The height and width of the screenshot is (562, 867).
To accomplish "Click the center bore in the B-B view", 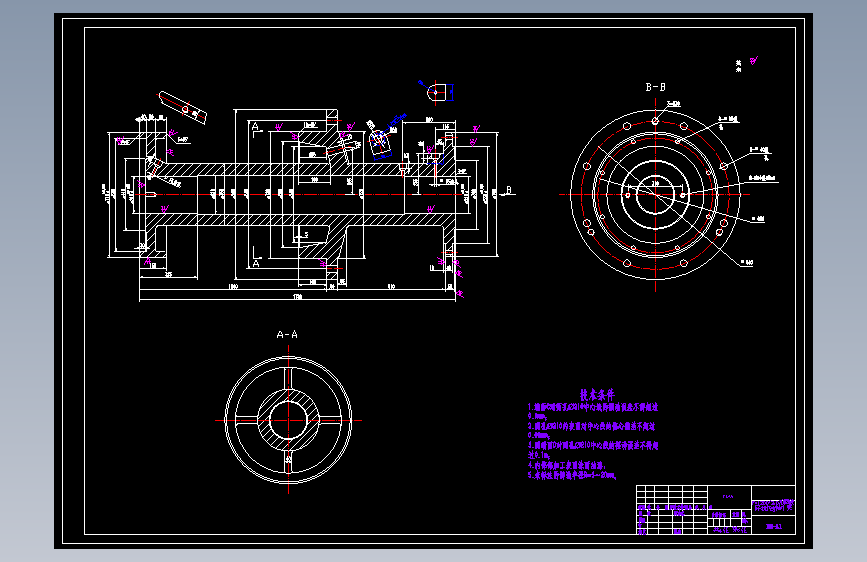I will tap(655, 195).
